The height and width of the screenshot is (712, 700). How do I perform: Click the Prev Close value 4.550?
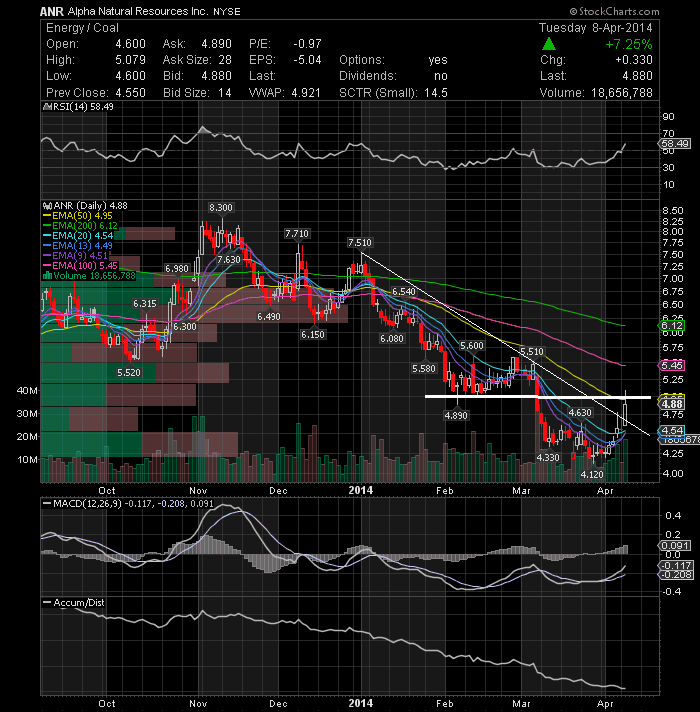click(130, 93)
